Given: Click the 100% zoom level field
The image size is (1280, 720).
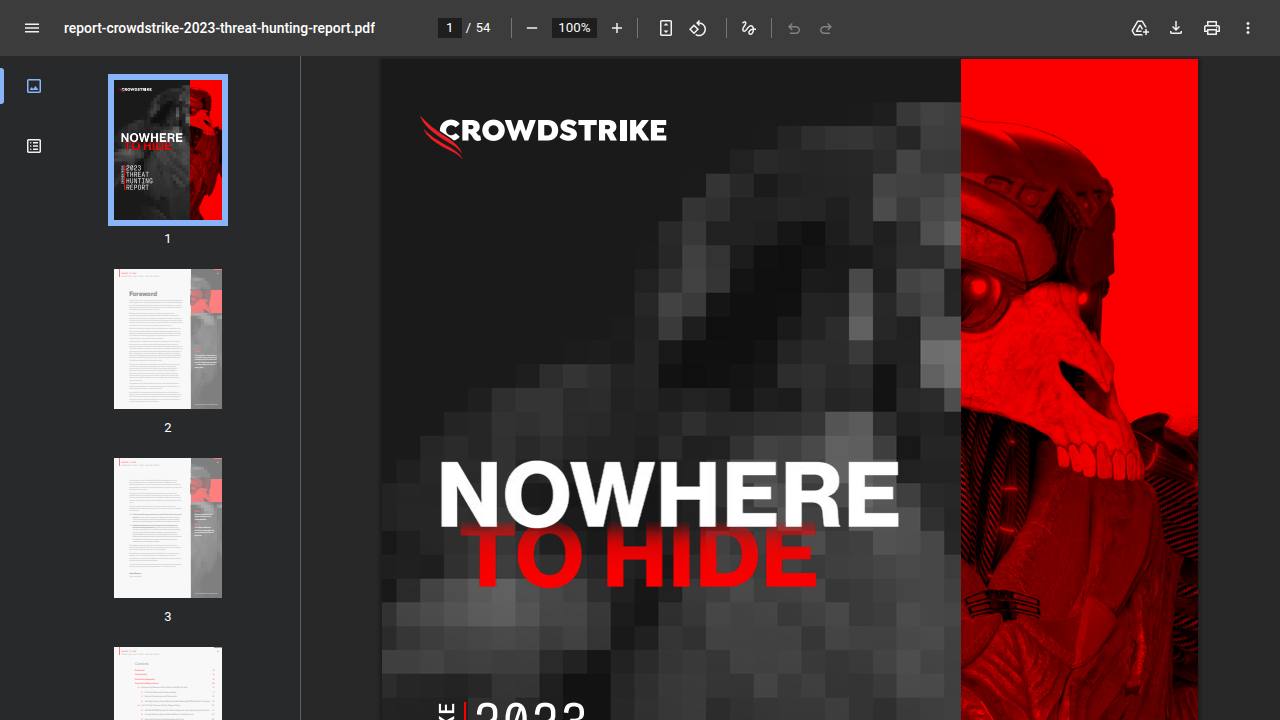Looking at the screenshot, I should pos(574,28).
